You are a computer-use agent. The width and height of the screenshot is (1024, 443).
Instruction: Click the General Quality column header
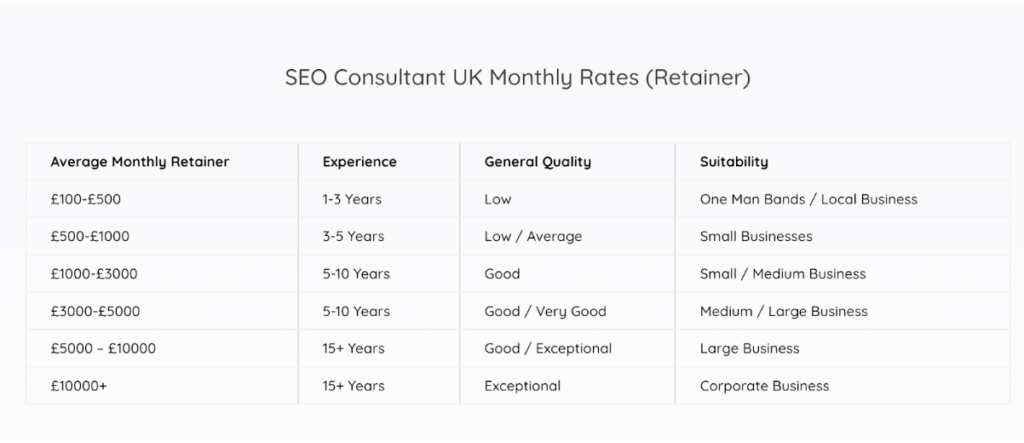click(x=537, y=162)
